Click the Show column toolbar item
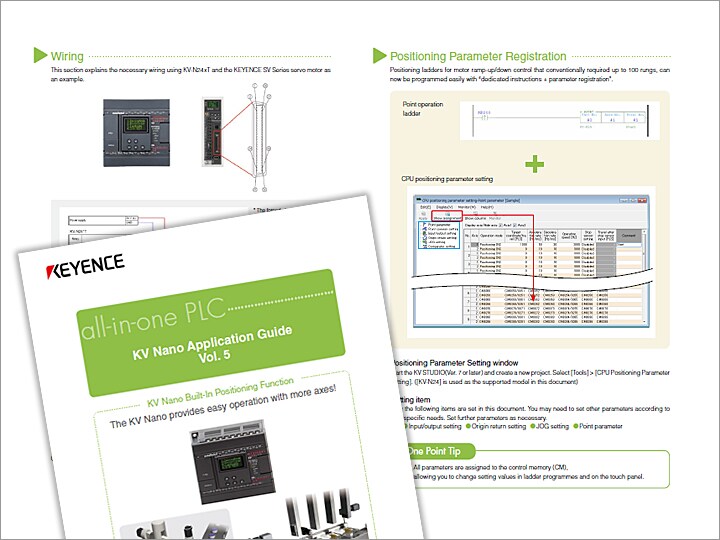The image size is (720, 540). pyautogui.click(x=475, y=216)
